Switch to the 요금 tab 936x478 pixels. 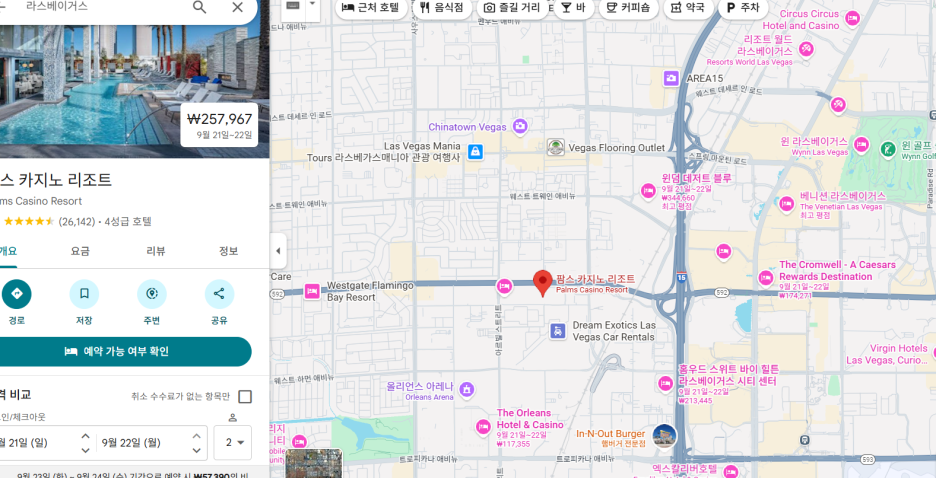(80, 251)
